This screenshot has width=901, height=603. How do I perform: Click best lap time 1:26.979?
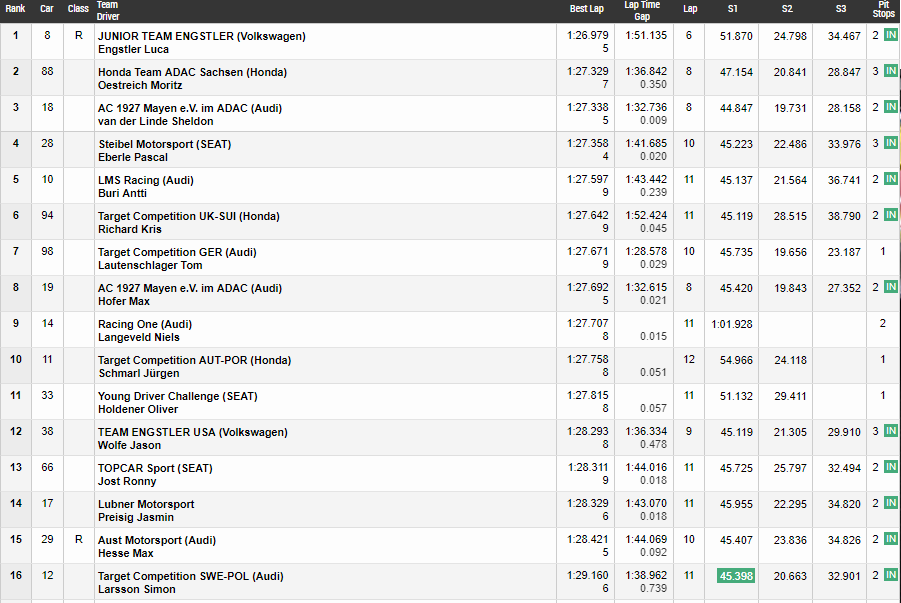tap(587, 36)
